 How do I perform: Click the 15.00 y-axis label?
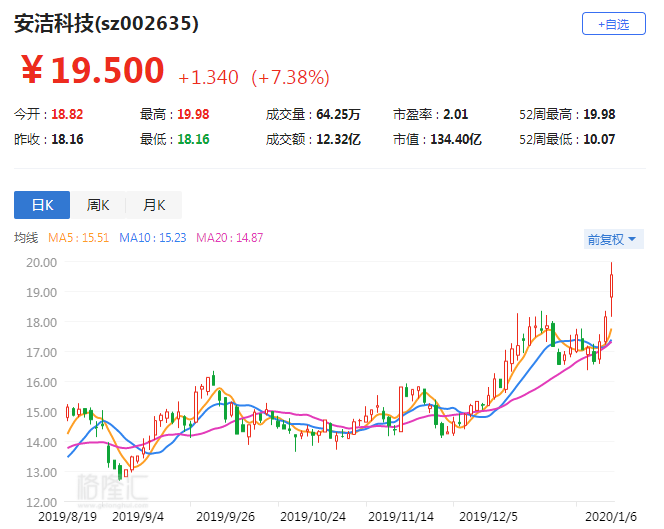click(42, 413)
